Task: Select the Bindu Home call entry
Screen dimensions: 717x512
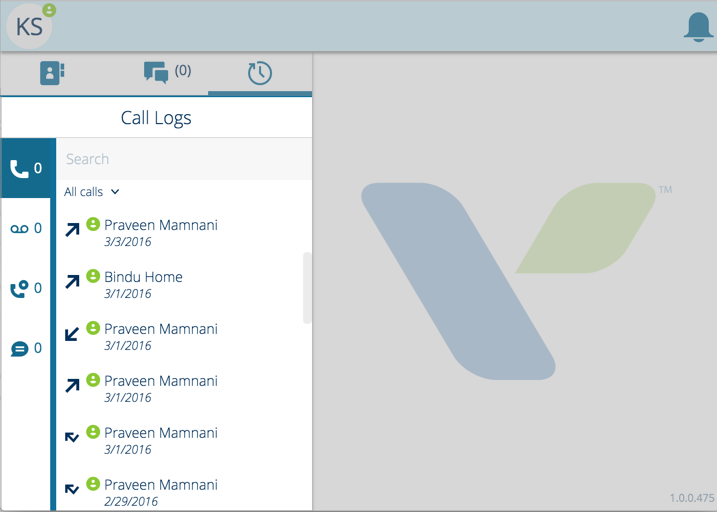Action: click(x=184, y=285)
